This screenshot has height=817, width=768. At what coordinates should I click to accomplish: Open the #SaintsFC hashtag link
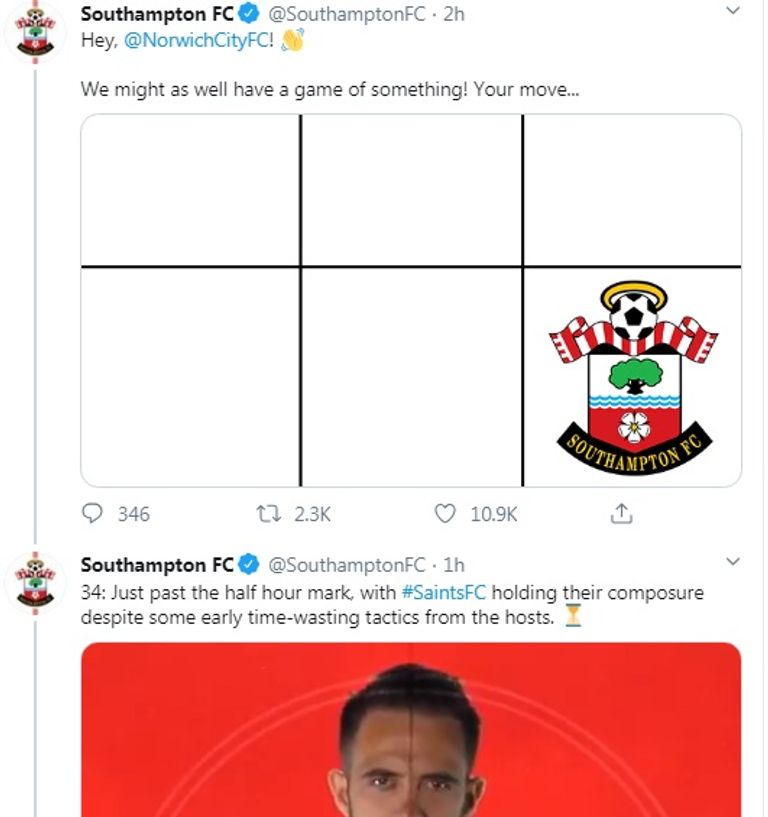pos(443,592)
